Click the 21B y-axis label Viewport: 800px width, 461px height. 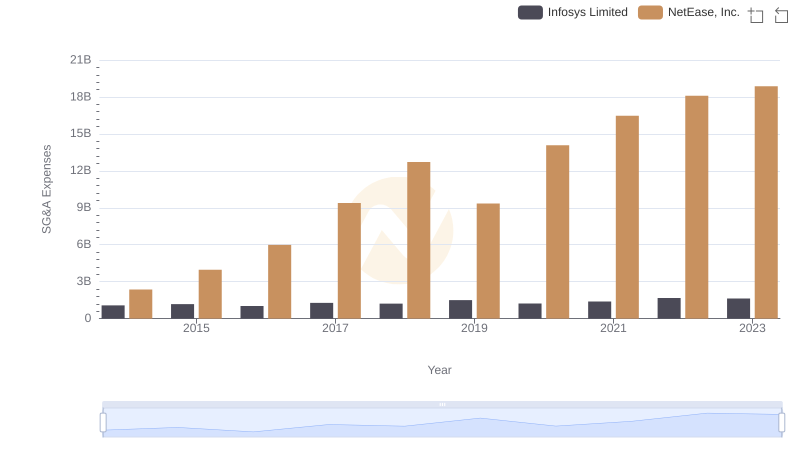[x=81, y=60]
